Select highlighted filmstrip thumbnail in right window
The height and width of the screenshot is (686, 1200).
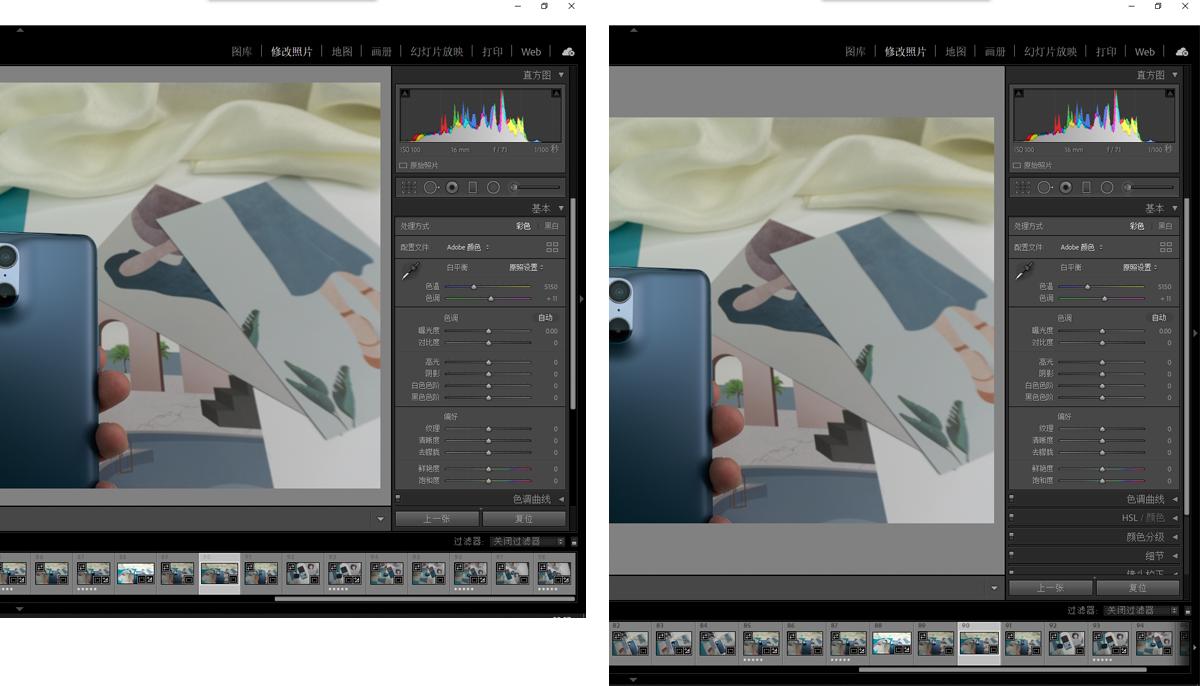[978, 643]
